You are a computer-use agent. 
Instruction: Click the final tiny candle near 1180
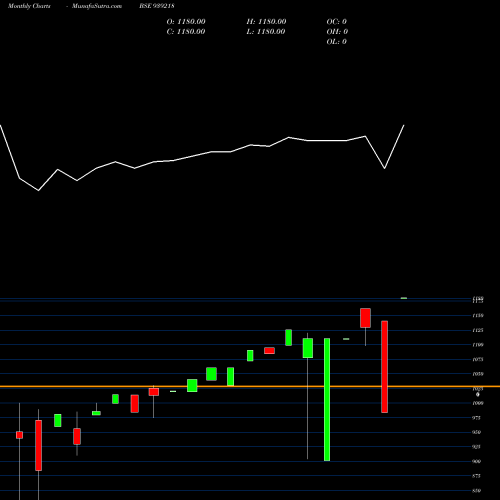(404, 298)
